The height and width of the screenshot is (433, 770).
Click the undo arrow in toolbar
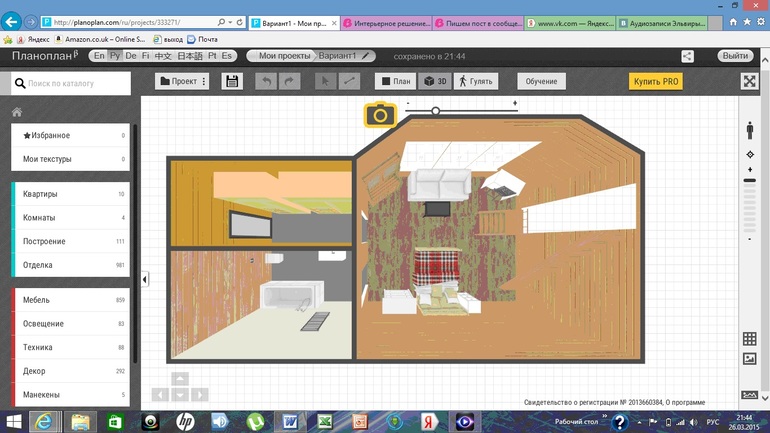[266, 81]
